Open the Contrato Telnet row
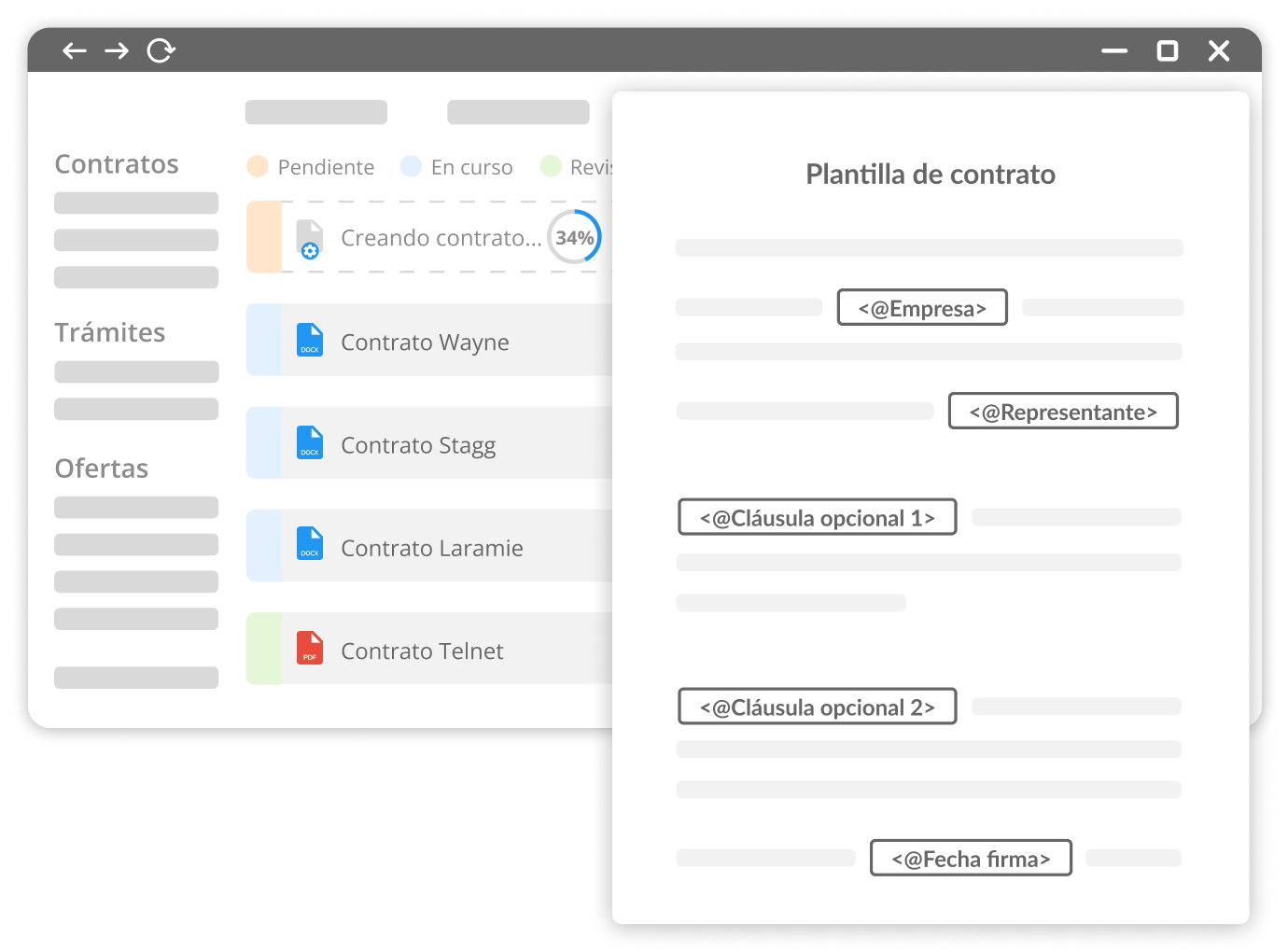1288x952 pixels. [429, 648]
